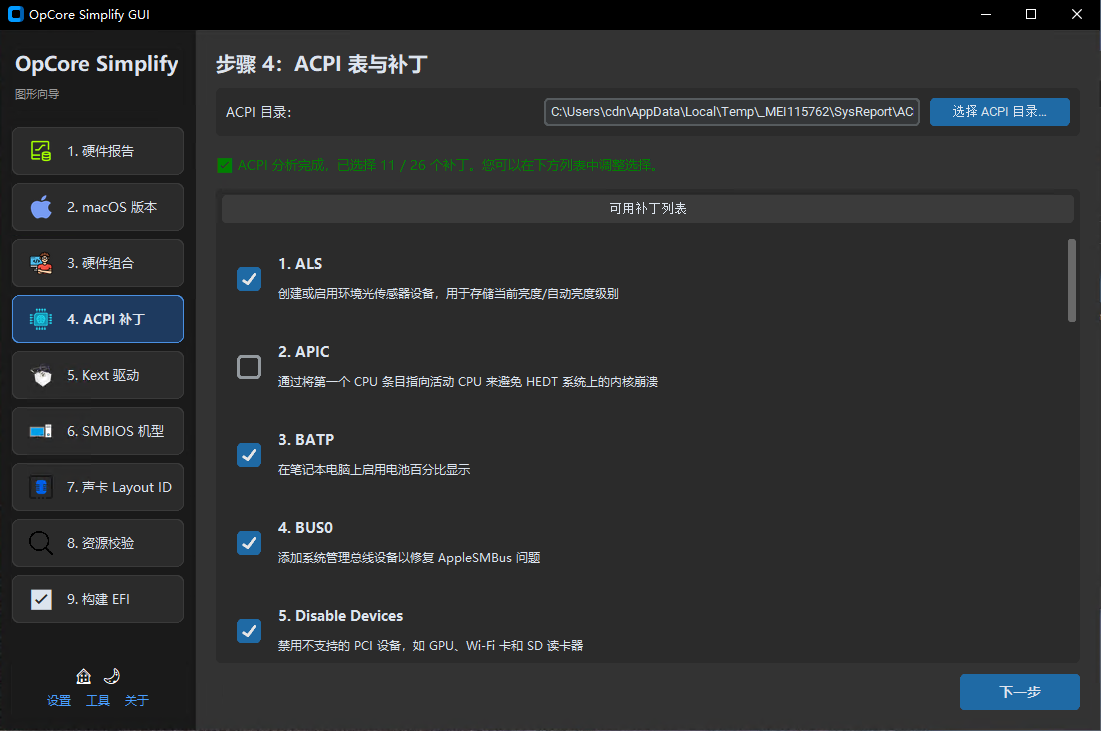This screenshot has width=1101, height=731.
Task: Close the OpCore Simplify GUI window
Action: click(1076, 14)
